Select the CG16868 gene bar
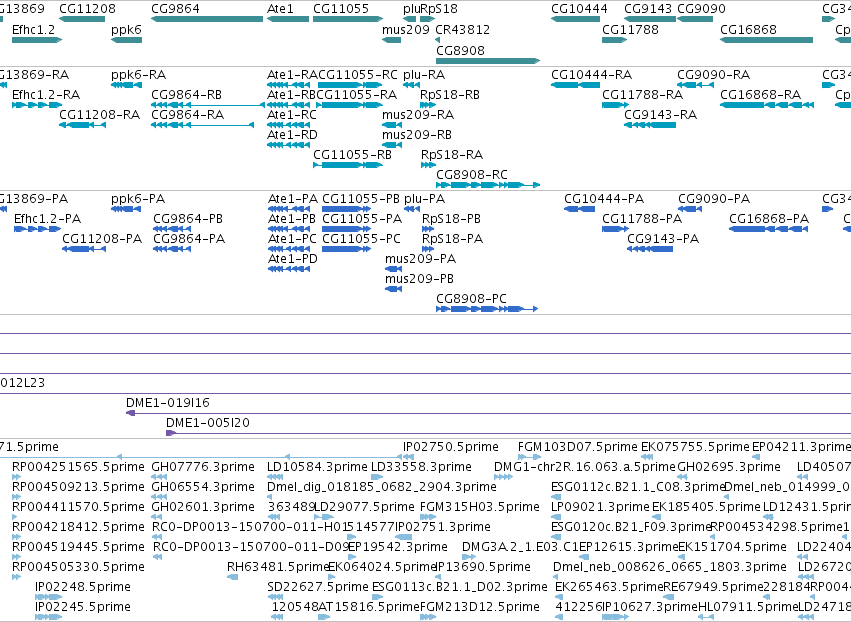This screenshot has height=622, width=851. (x=766, y=40)
